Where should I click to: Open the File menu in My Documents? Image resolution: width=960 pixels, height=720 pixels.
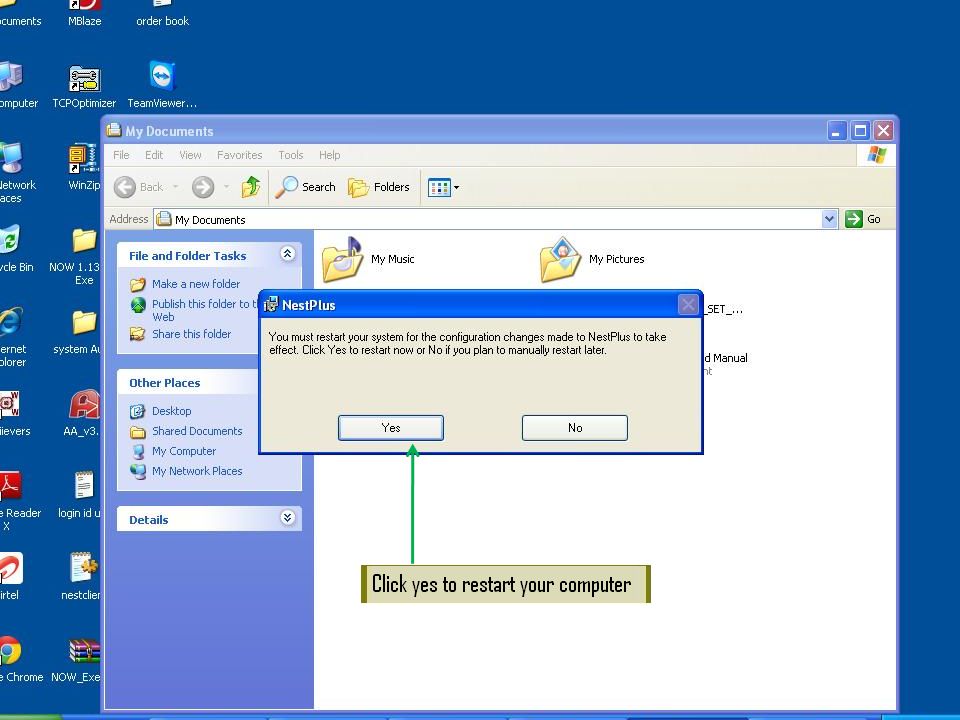point(121,155)
